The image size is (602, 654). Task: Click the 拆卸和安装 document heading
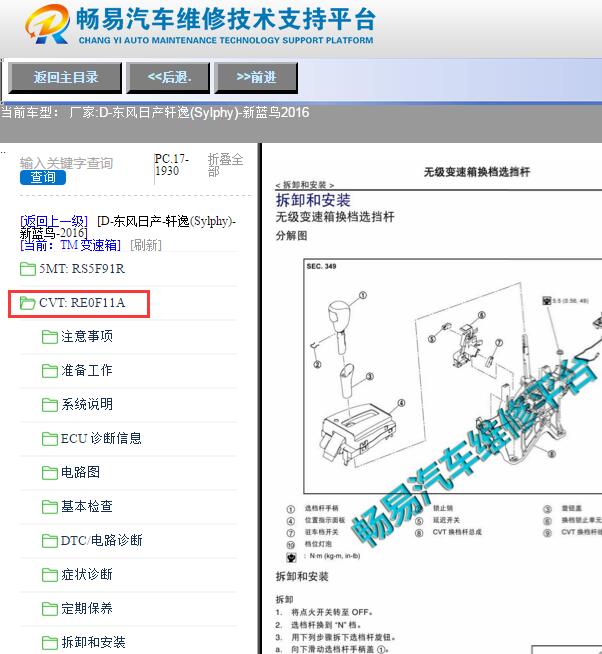point(313,200)
